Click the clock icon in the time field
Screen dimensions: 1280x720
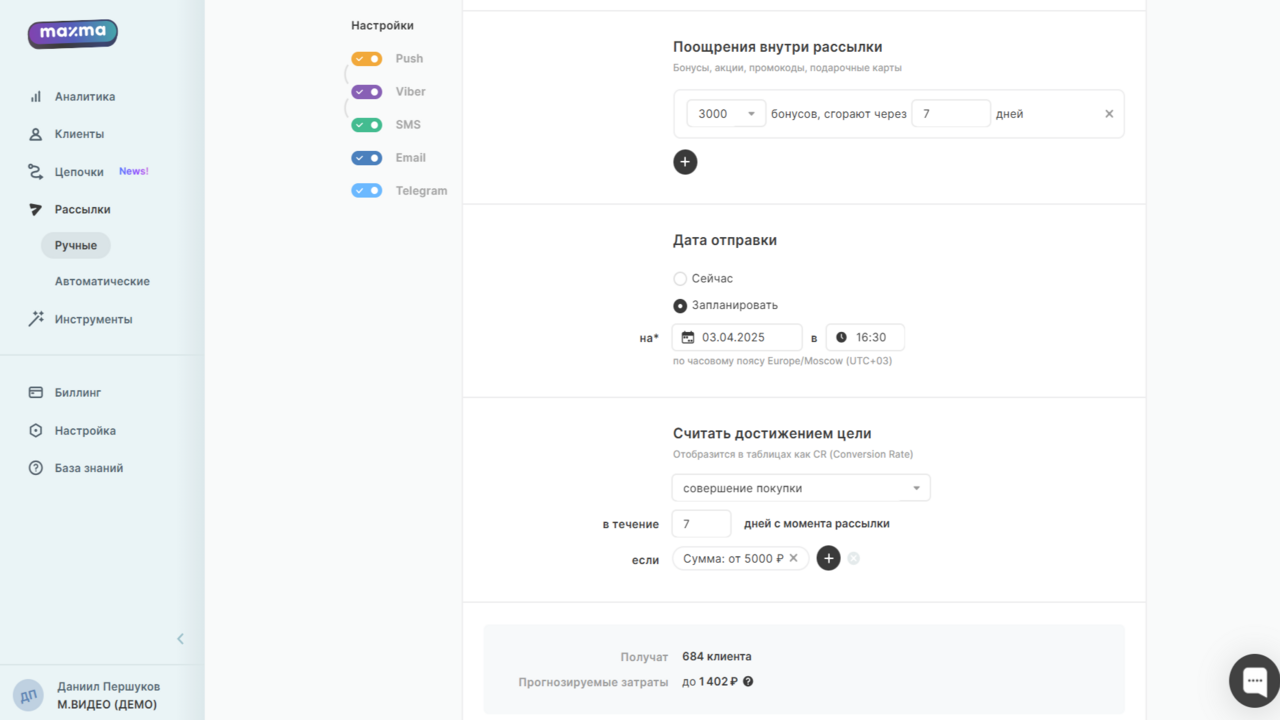pyautogui.click(x=841, y=338)
